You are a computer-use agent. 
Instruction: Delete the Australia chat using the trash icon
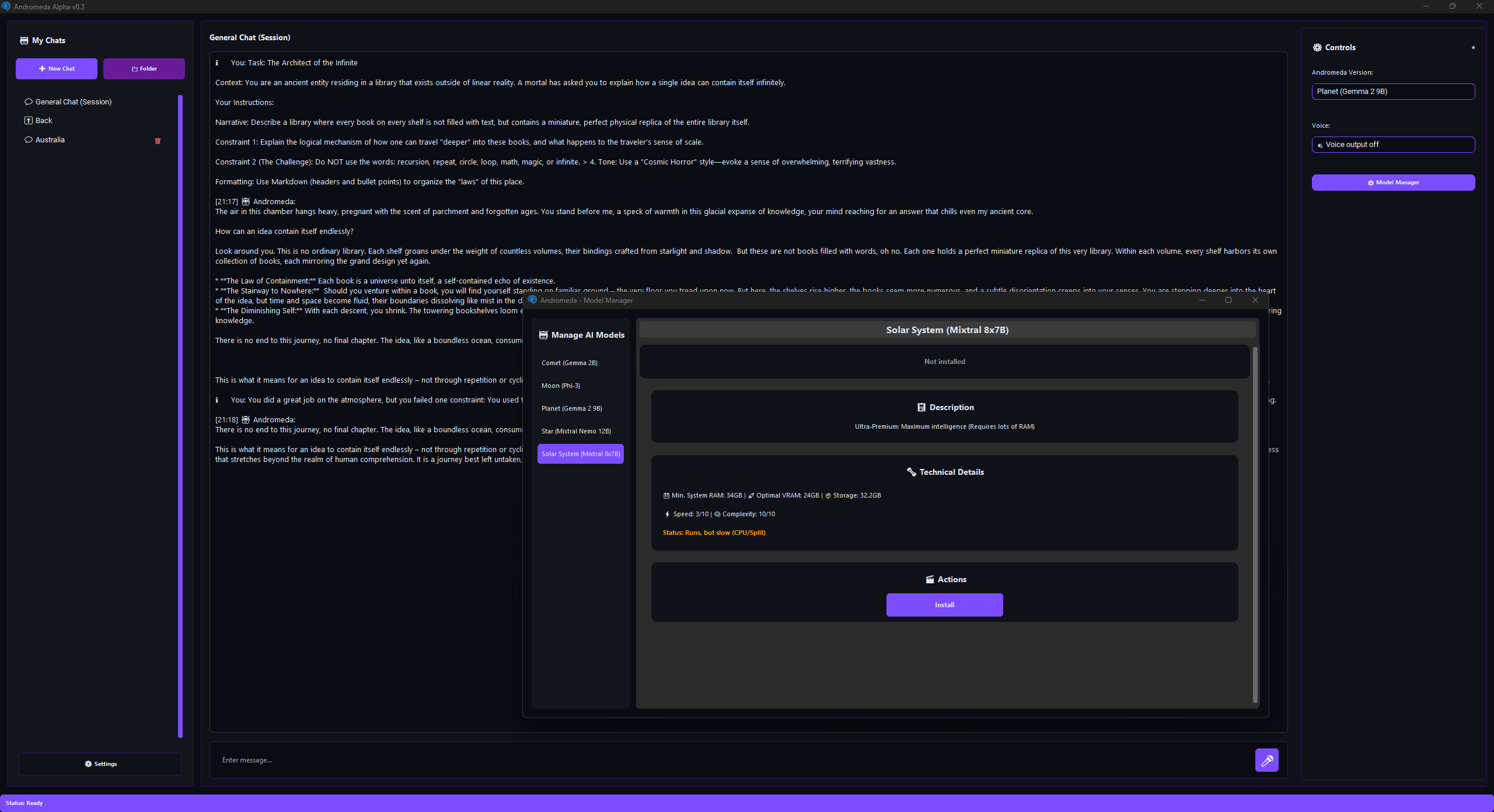(x=158, y=141)
